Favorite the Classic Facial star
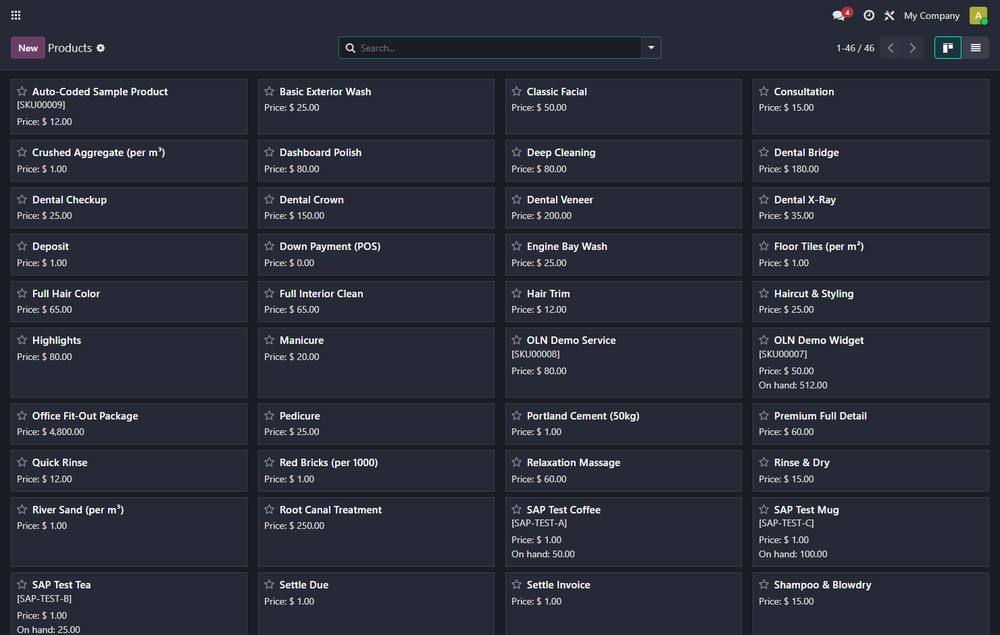 [517, 91]
